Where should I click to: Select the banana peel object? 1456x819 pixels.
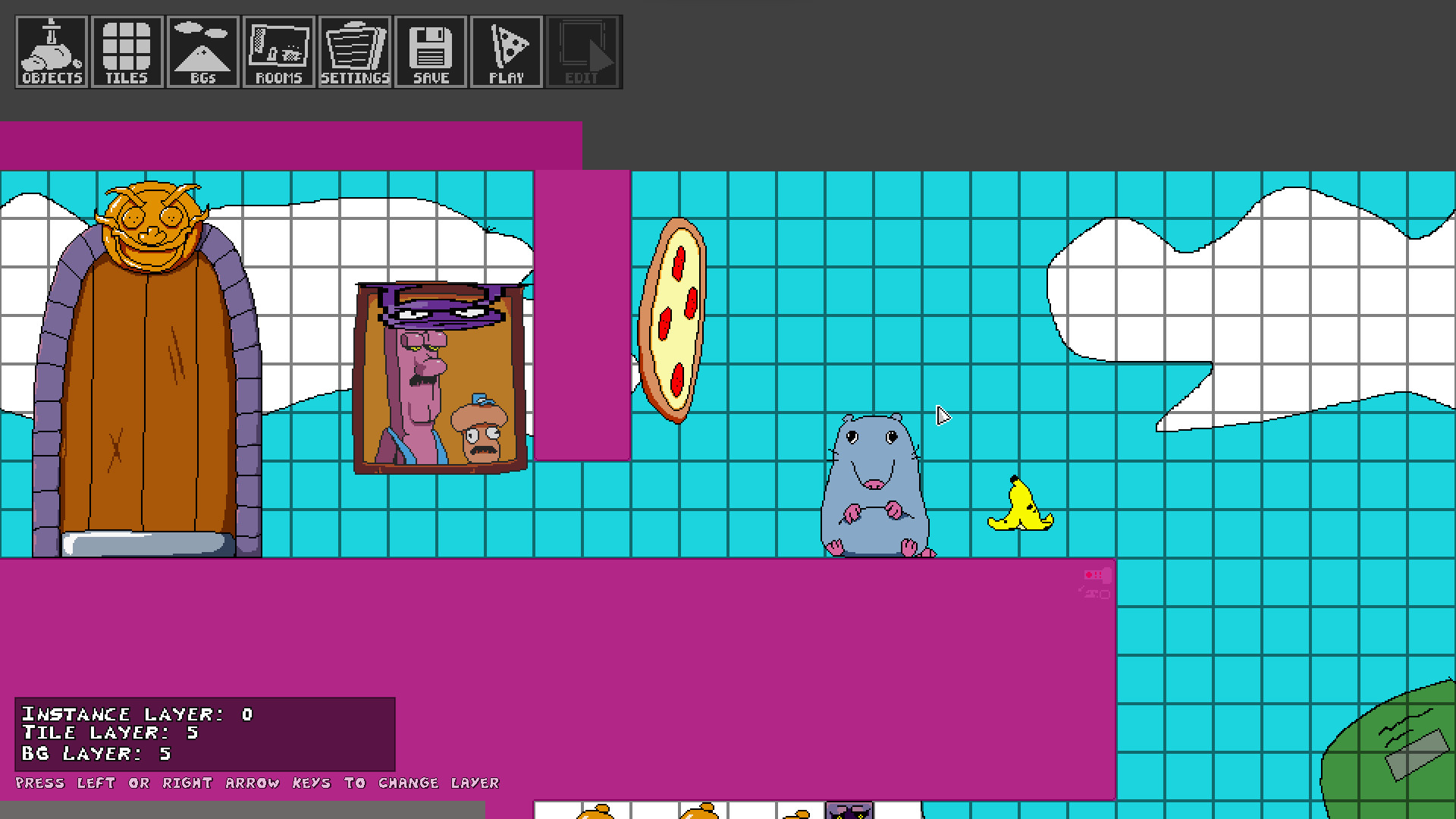click(x=1021, y=507)
